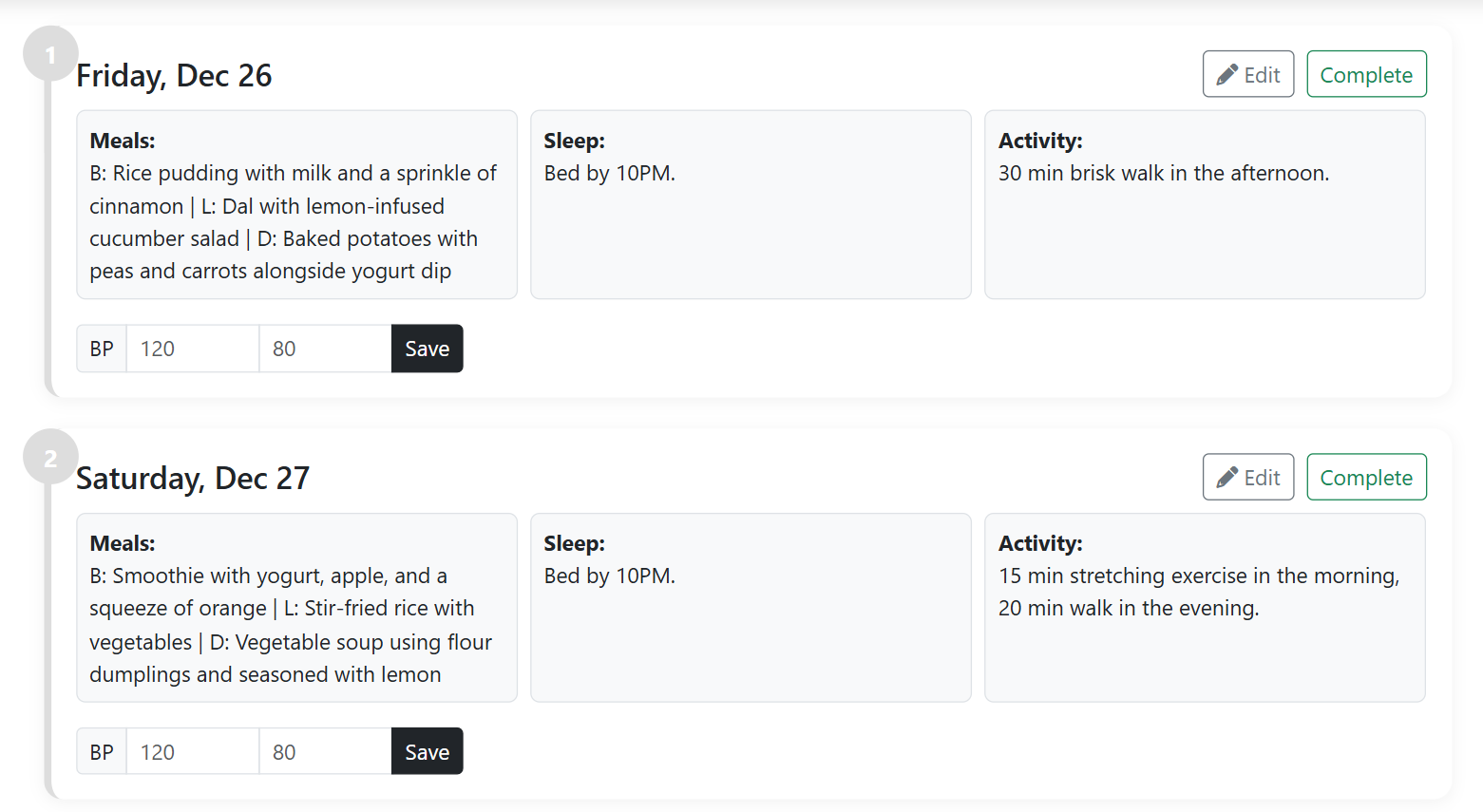
Task: Click the pencil icon for Saturday, Dec 27
Action: 1226,478
